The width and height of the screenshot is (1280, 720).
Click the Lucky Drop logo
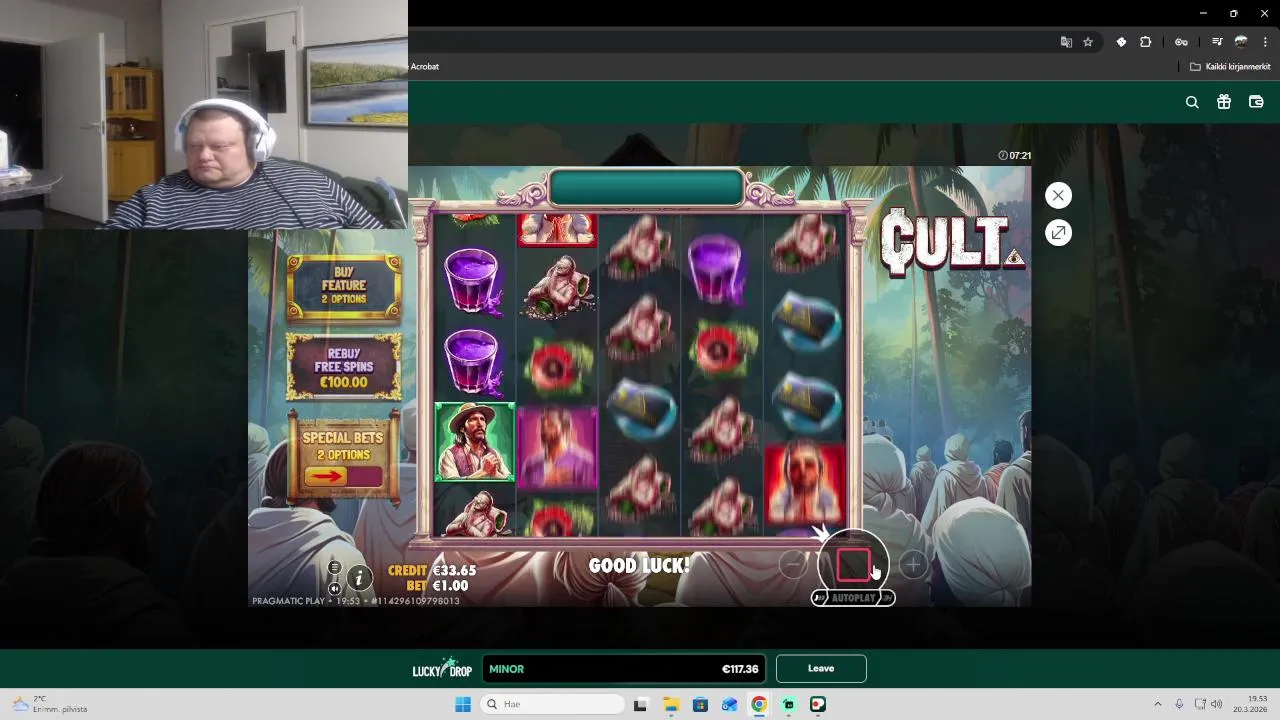pyautogui.click(x=442, y=669)
